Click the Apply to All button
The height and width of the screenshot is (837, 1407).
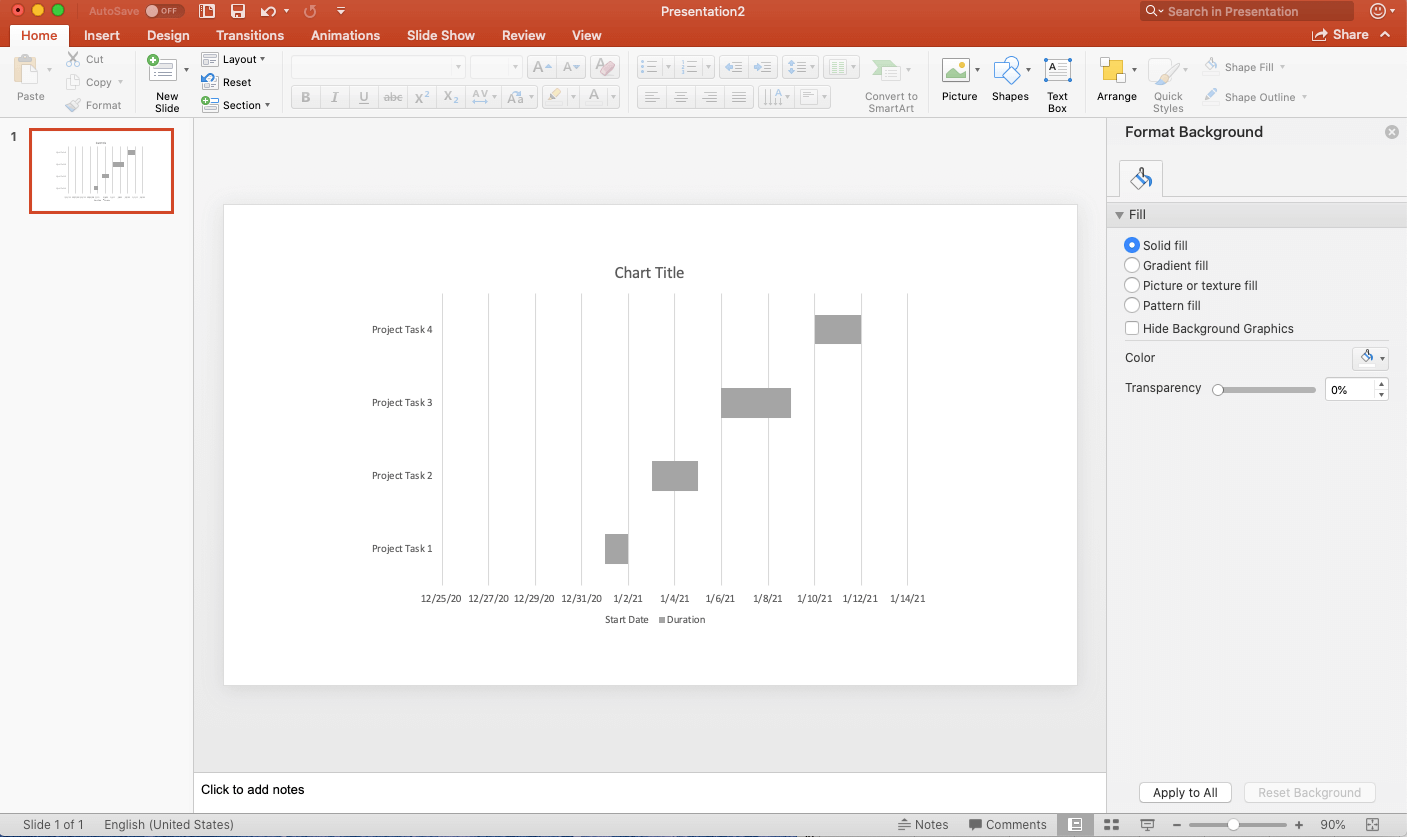point(1185,792)
